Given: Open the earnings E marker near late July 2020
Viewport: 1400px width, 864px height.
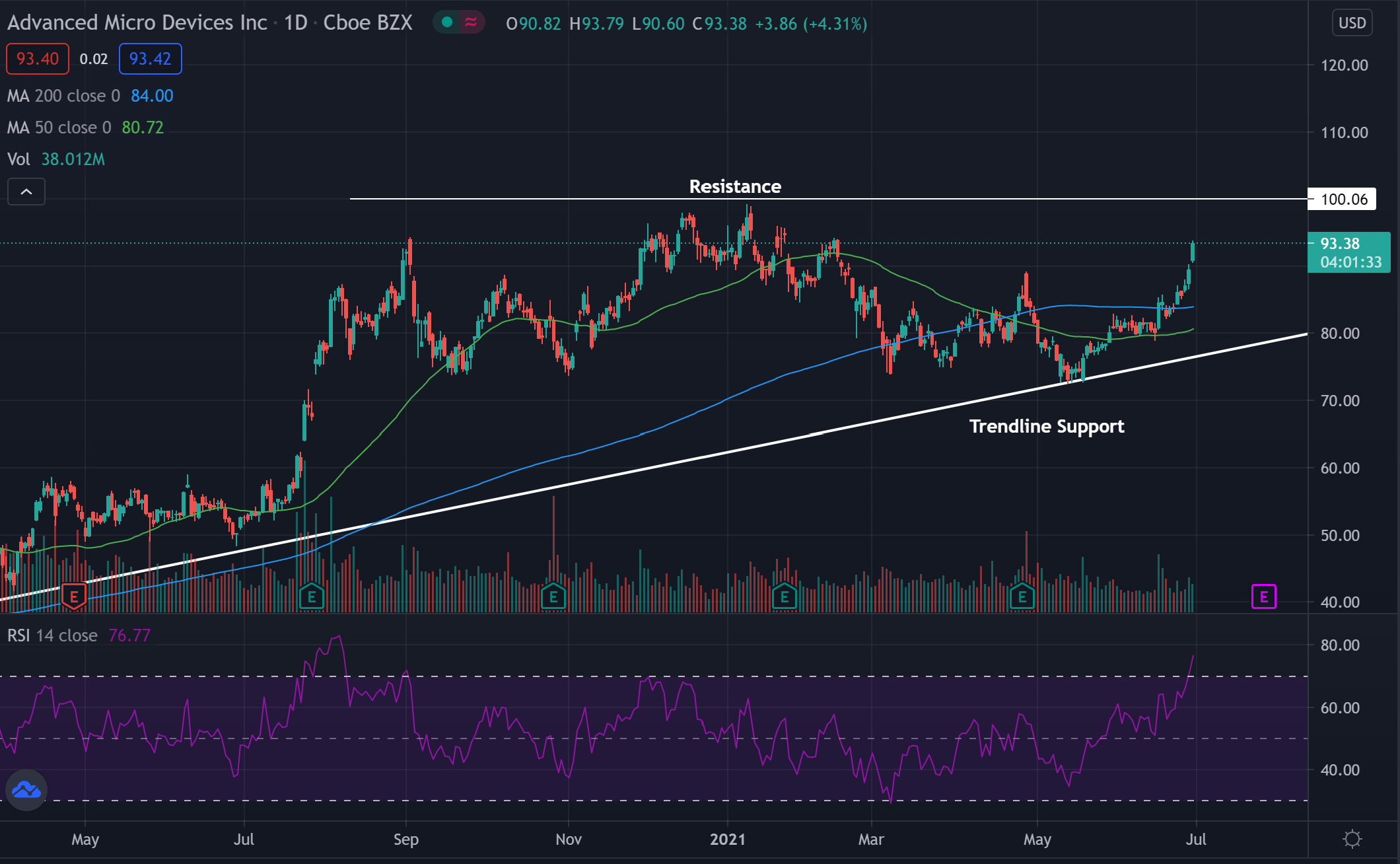Looking at the screenshot, I should coord(312,597).
